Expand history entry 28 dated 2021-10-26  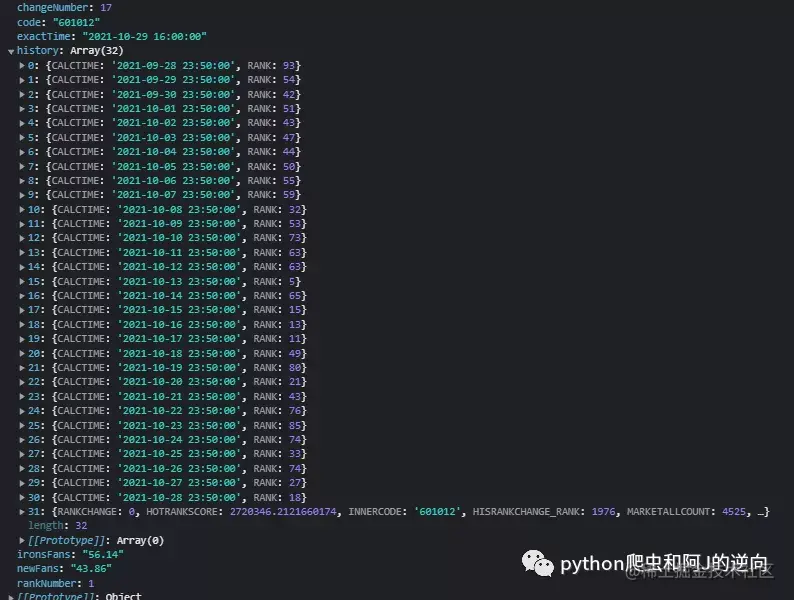[x=22, y=468]
